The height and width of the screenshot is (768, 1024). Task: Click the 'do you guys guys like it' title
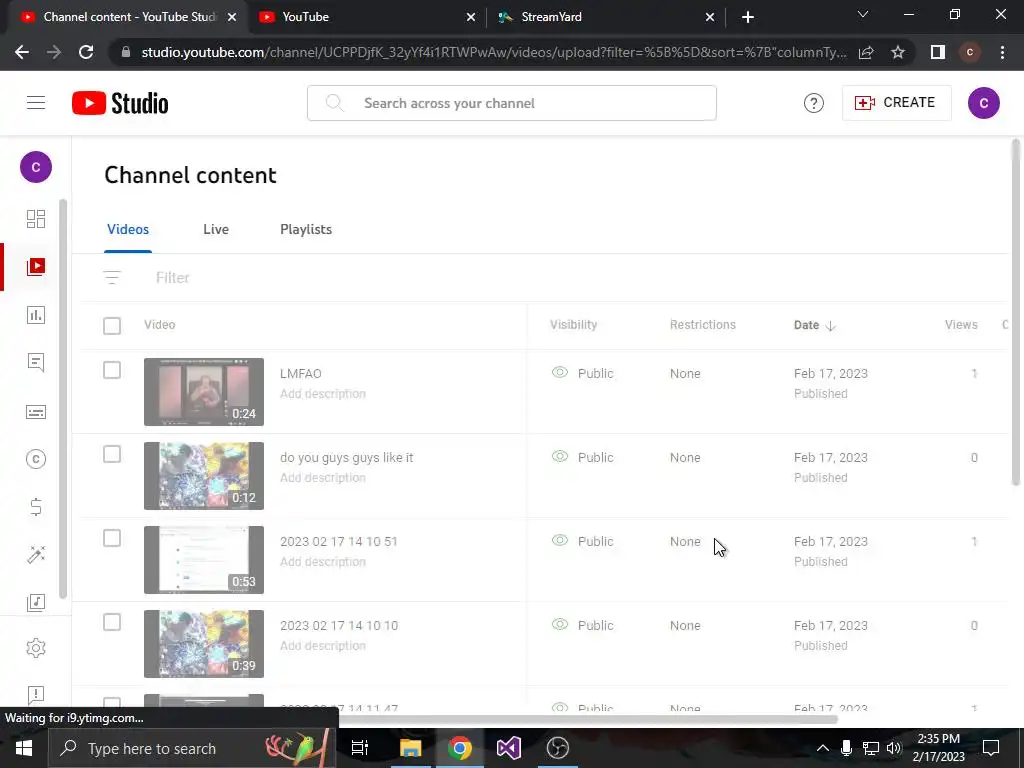point(346,458)
